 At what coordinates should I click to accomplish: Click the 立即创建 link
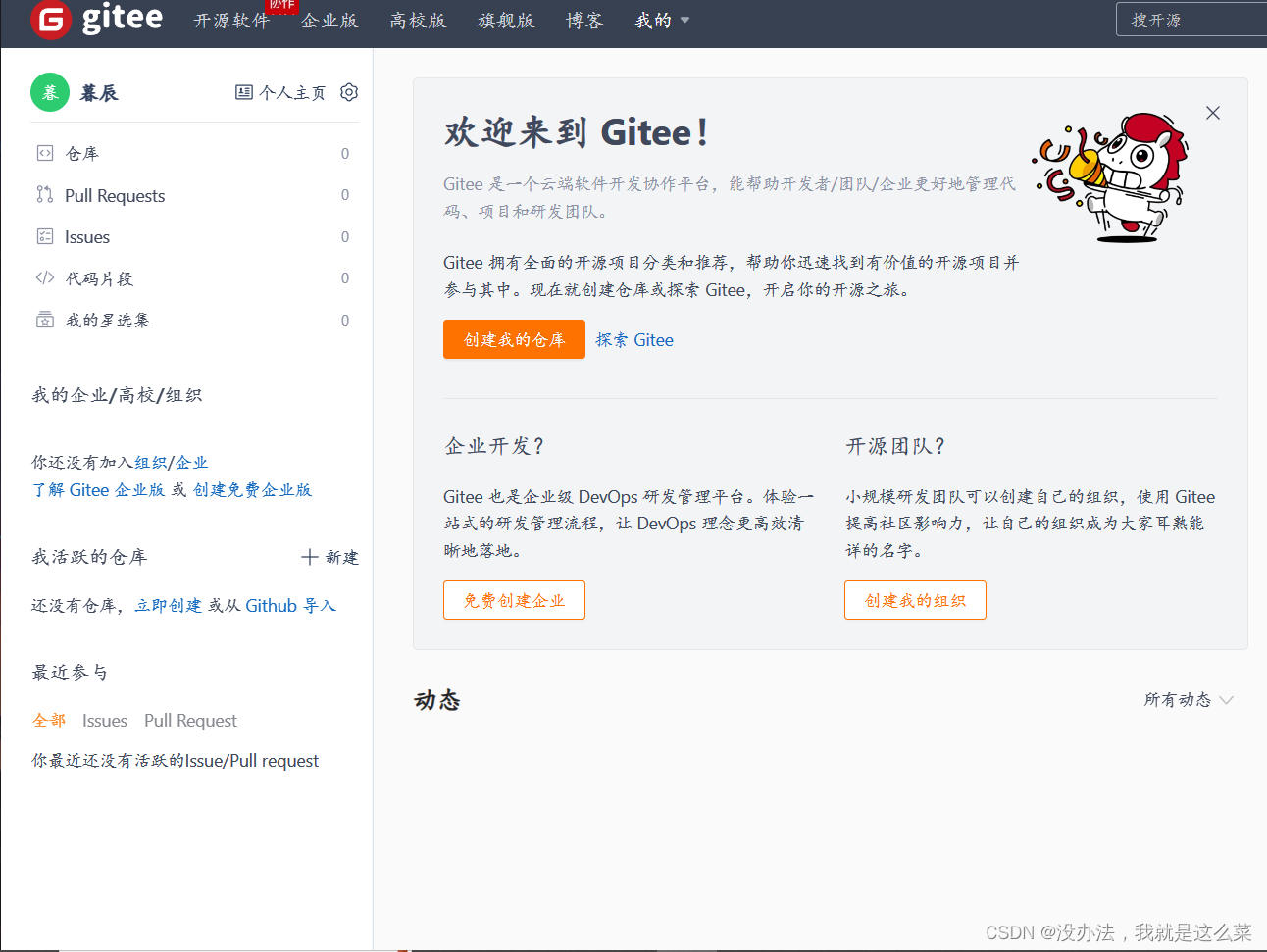pos(169,605)
